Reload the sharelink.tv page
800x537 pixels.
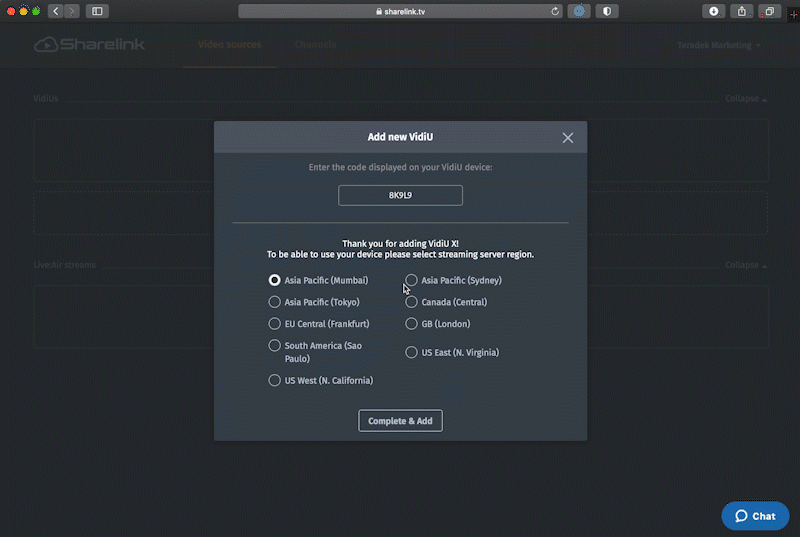click(x=556, y=12)
